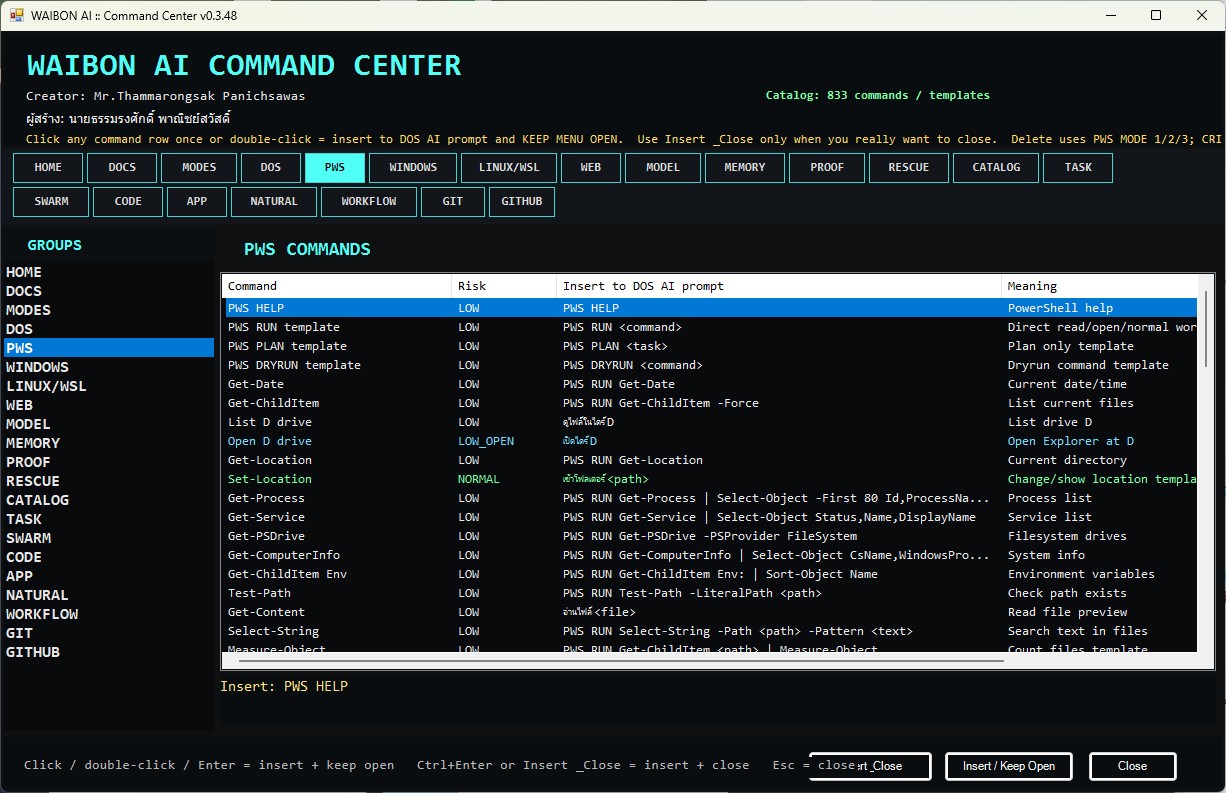
Task: Sort by the Risk column header
Action: pos(504,286)
